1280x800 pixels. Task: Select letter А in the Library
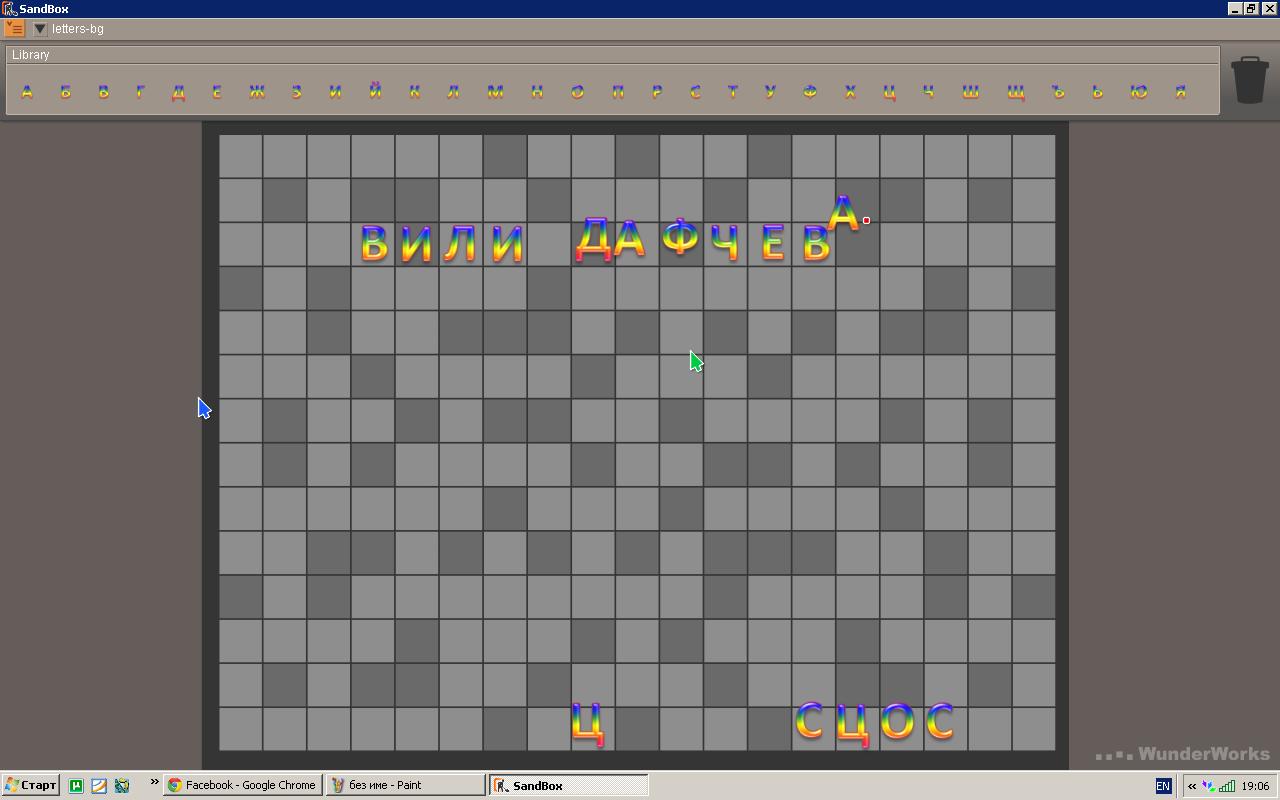point(27,92)
